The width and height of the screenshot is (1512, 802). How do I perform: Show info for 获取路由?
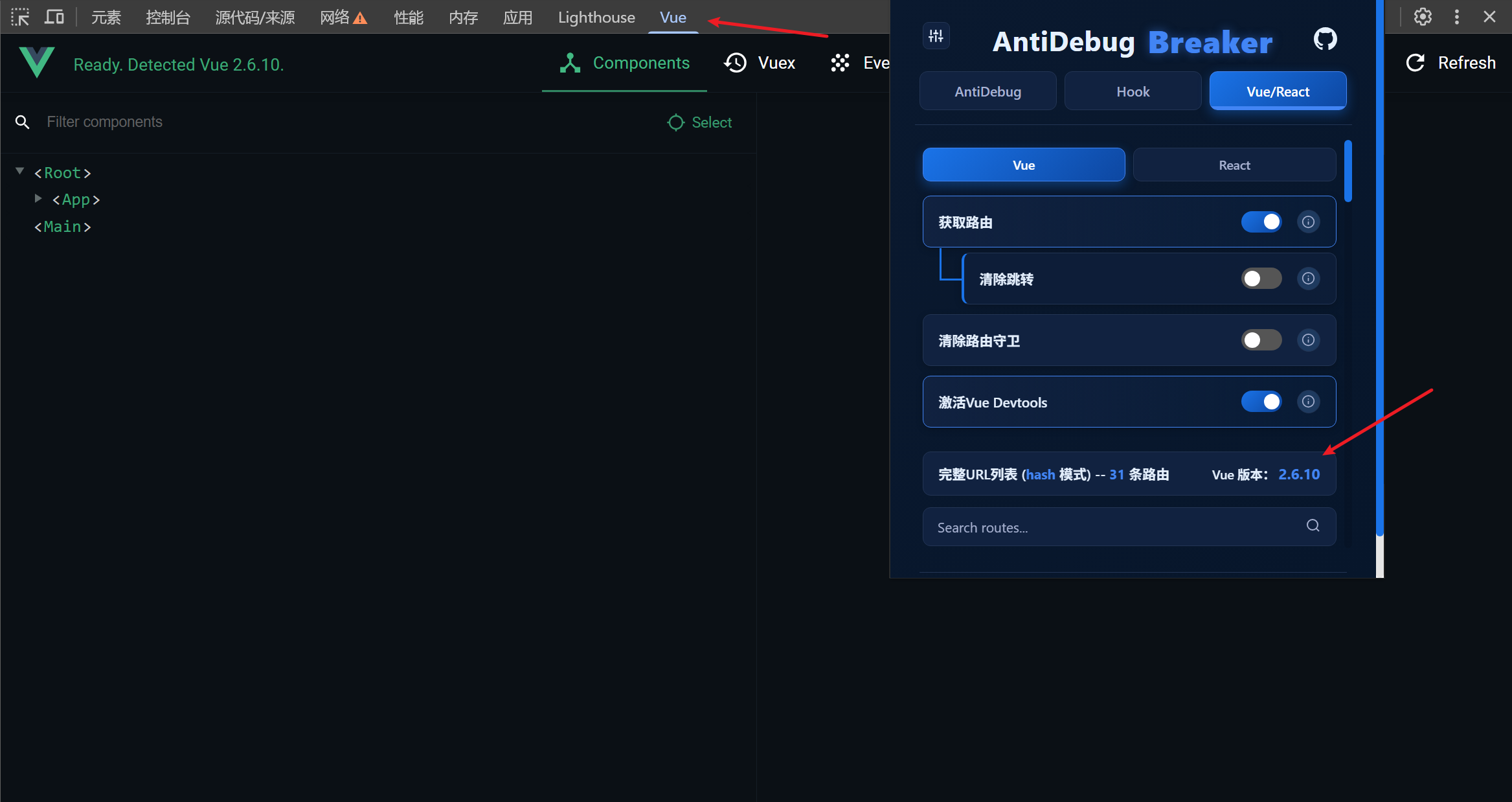1308,222
